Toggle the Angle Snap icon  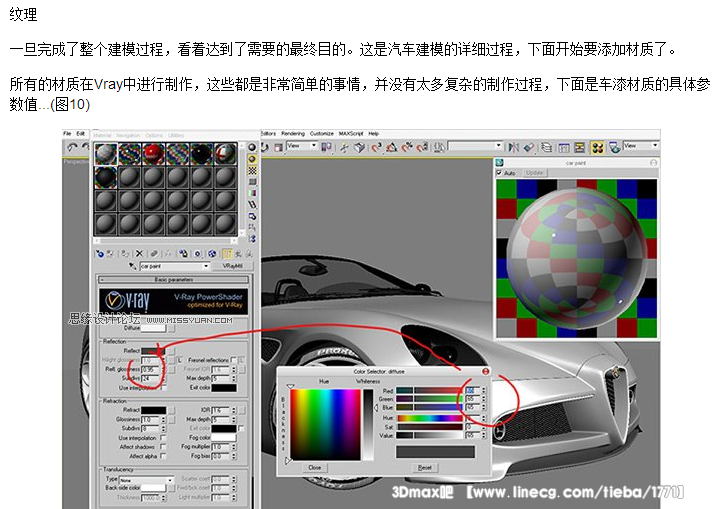[392, 147]
